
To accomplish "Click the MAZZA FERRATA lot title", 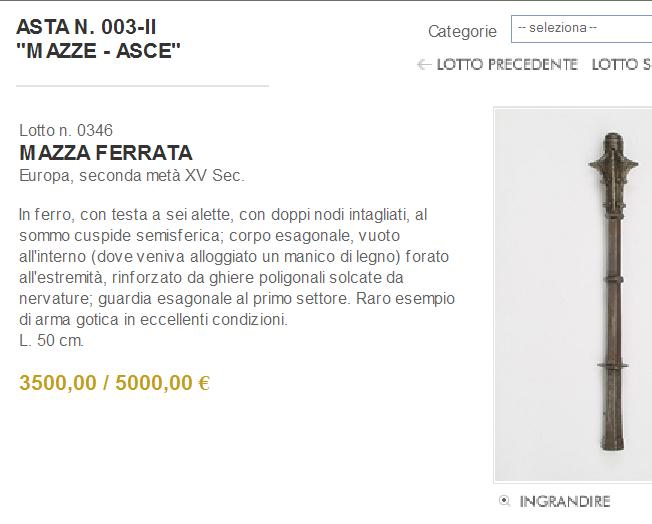I will coord(106,153).
